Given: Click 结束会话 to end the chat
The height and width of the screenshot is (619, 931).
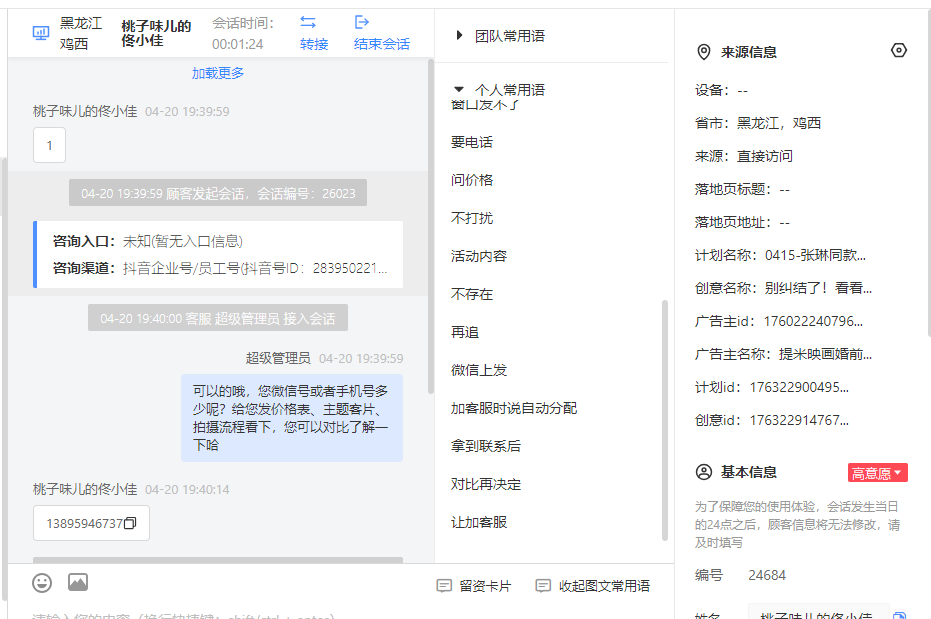Looking at the screenshot, I should (382, 44).
